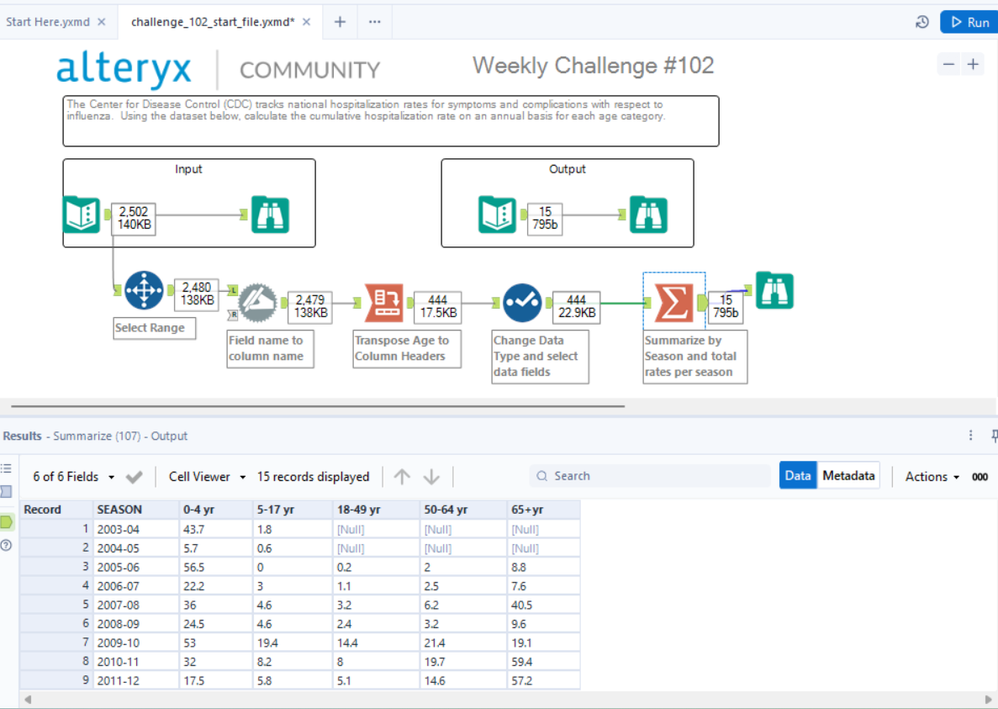Open workflow run history icon
Screen dimensions: 998x709
coord(922,22)
